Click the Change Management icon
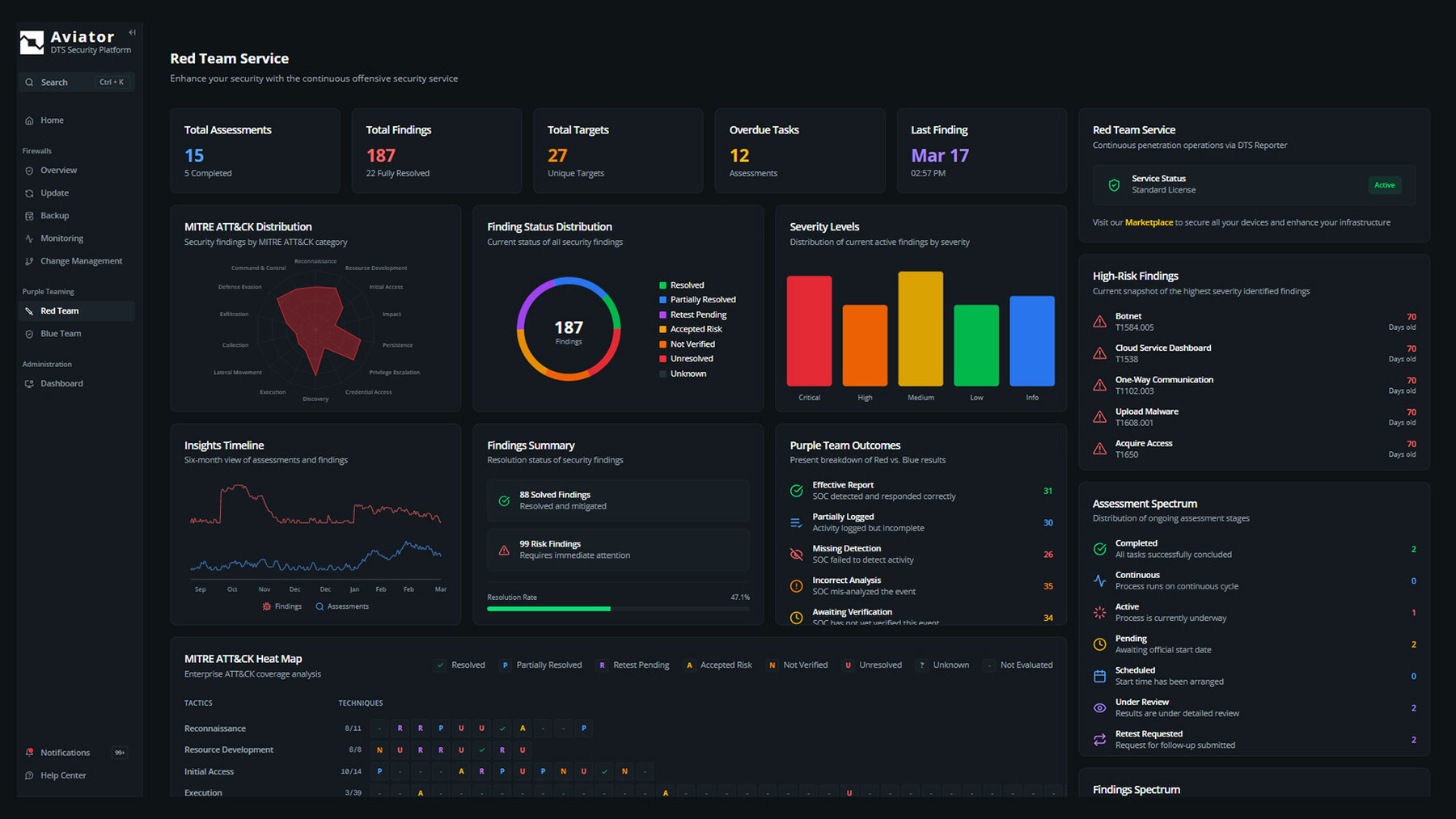1456x819 pixels. pyautogui.click(x=29, y=261)
